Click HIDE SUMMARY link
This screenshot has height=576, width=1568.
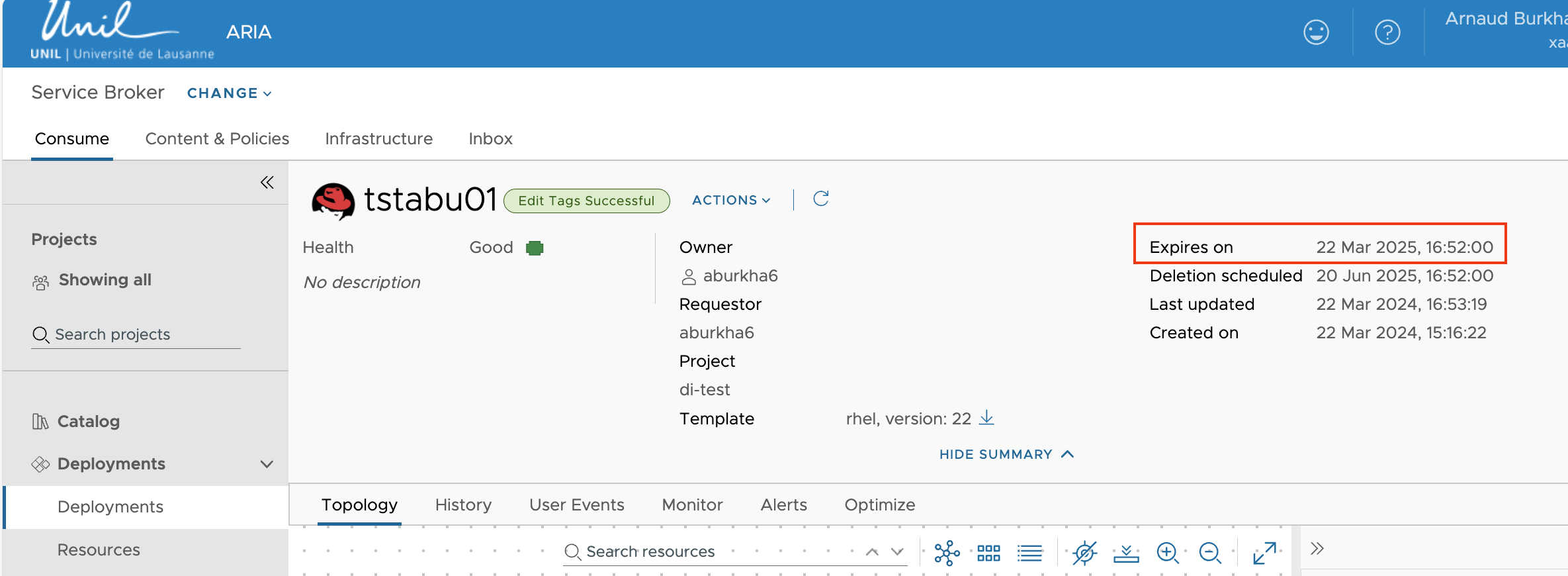[x=1006, y=454]
